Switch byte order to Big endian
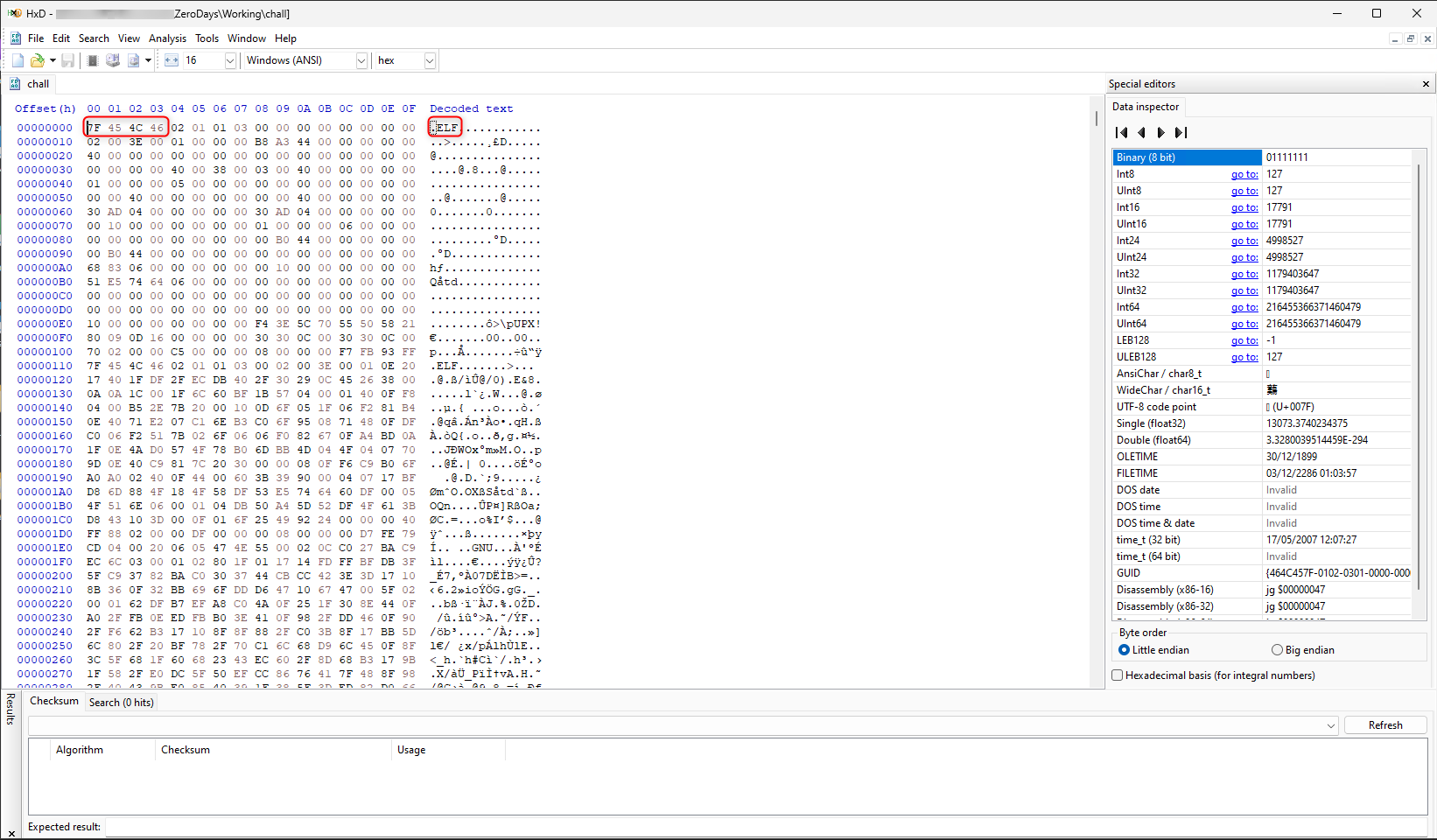1437x840 pixels. pyautogui.click(x=1277, y=649)
